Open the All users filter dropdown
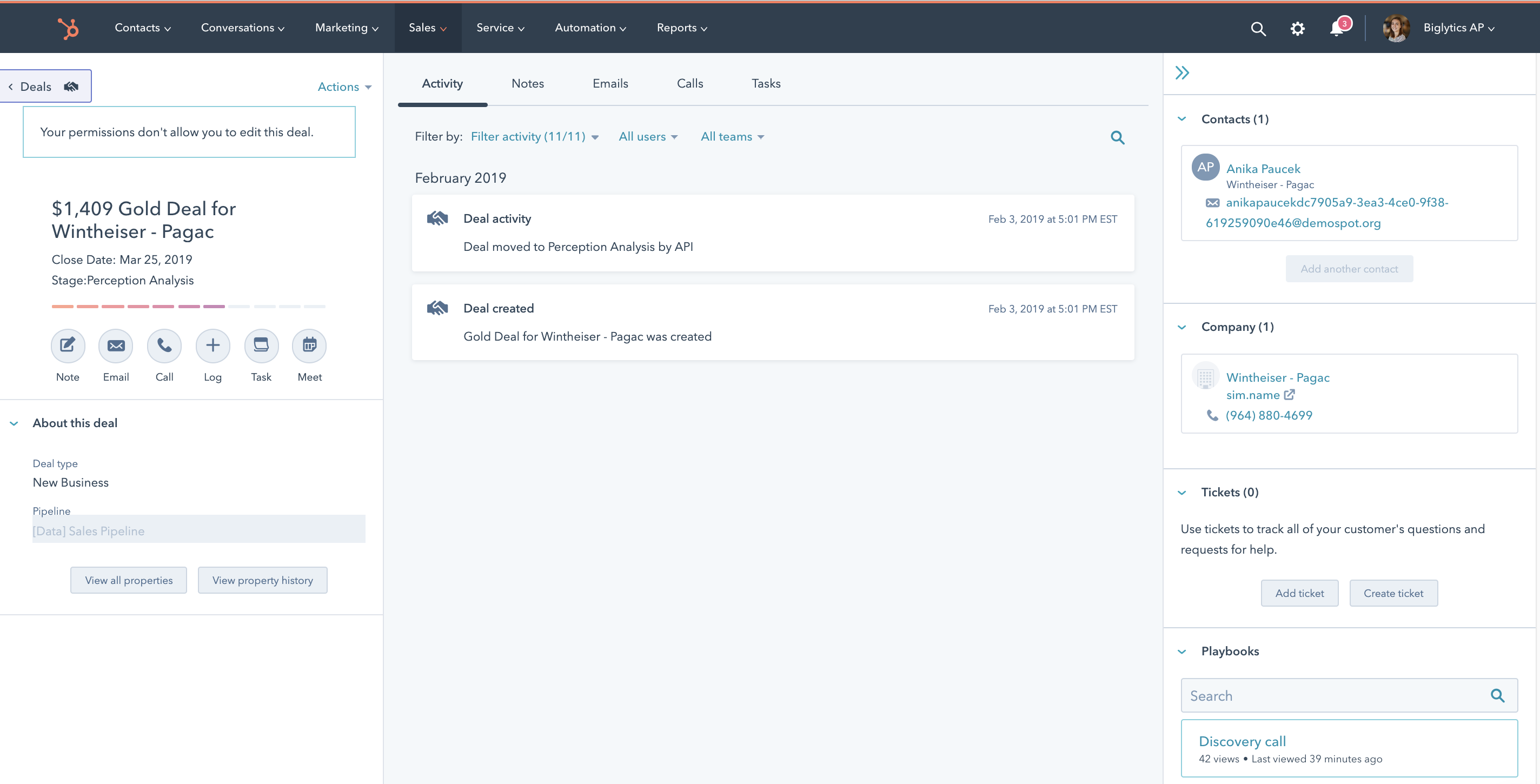The image size is (1540, 784). point(648,137)
